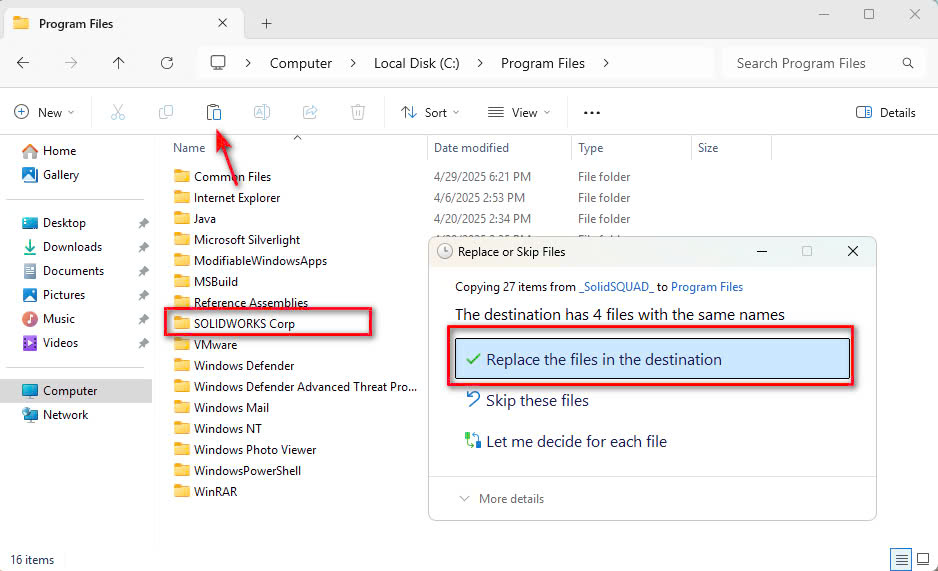This screenshot has height=571, width=938.
Task: Click the search magnifier icon
Action: click(x=907, y=63)
